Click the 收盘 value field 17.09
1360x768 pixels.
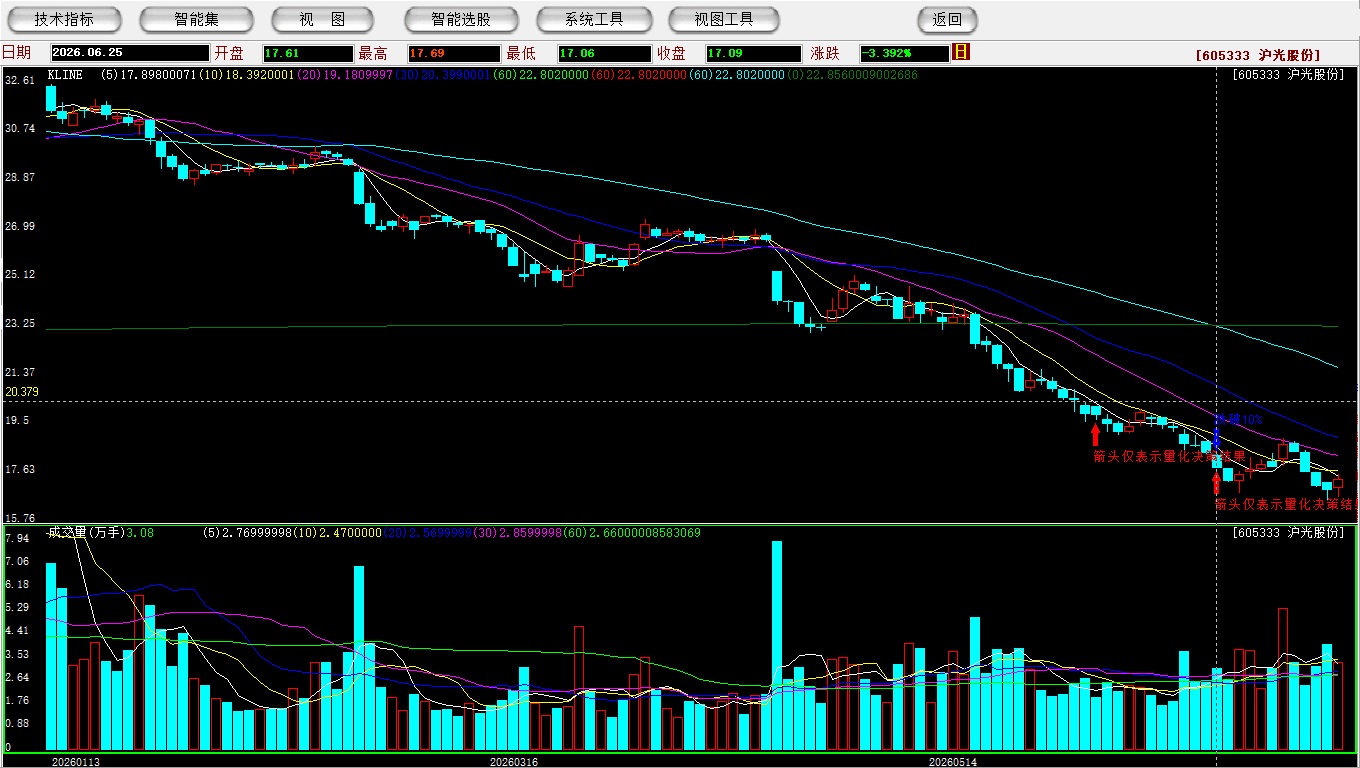[x=752, y=53]
